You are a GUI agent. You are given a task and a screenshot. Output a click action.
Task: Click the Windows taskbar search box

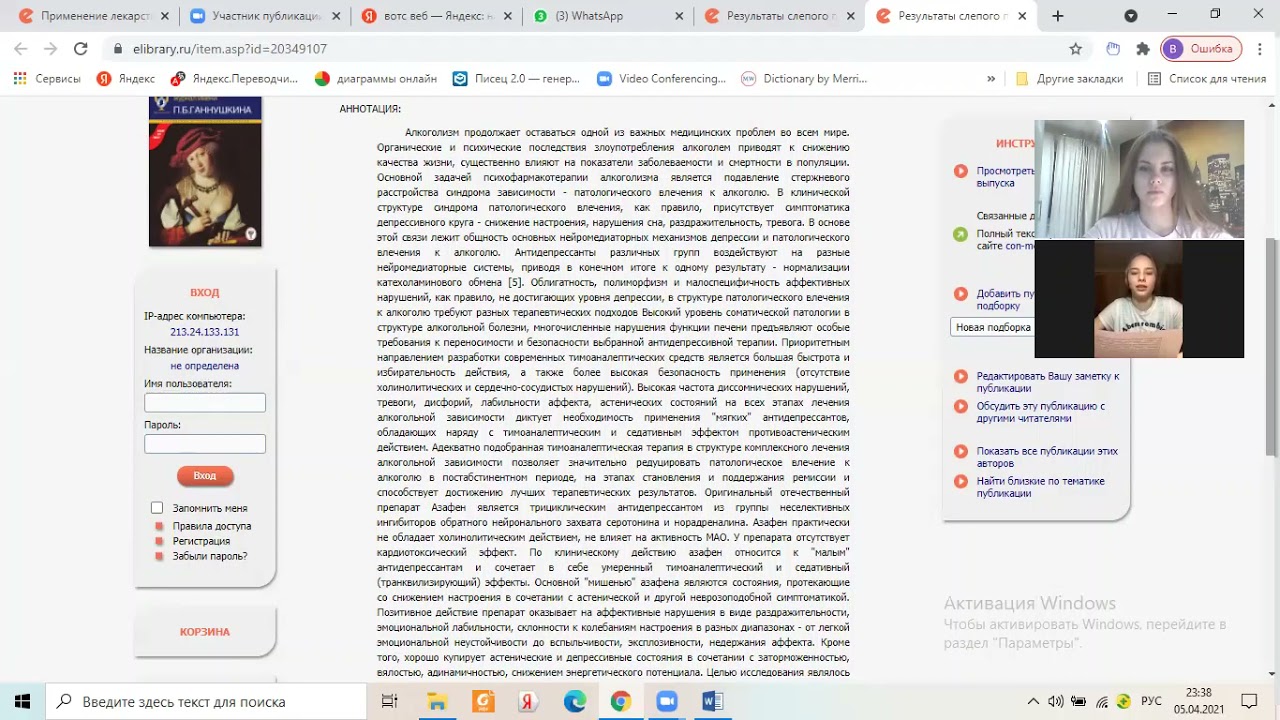(207, 702)
